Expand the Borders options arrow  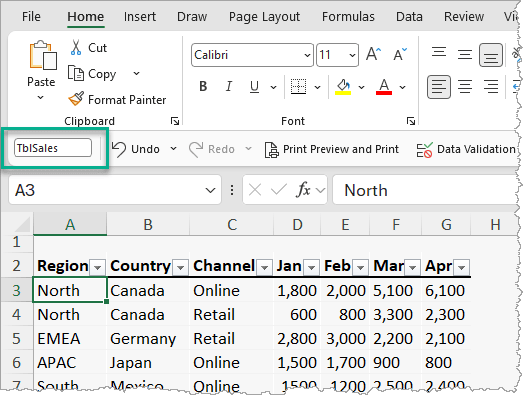pos(318,87)
